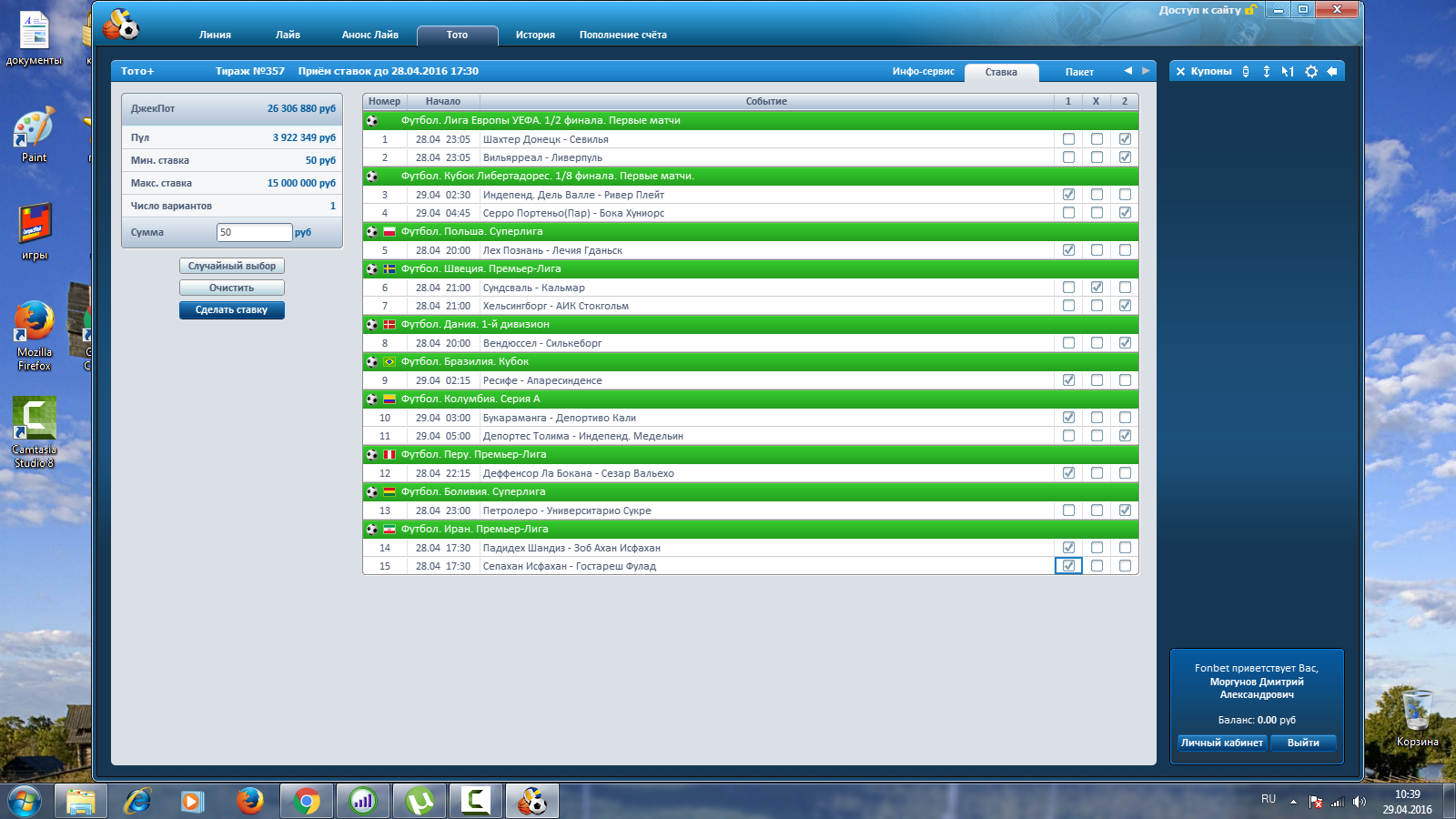This screenshot has height=819, width=1456.
Task: Click the Доступ к сайту link
Action: (1200, 10)
